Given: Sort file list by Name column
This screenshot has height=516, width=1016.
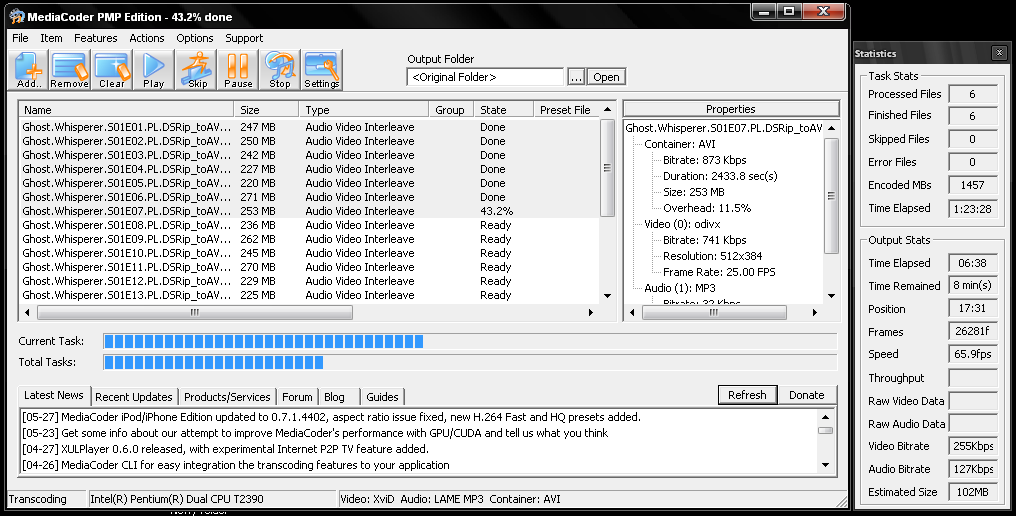Looking at the screenshot, I should [x=126, y=110].
